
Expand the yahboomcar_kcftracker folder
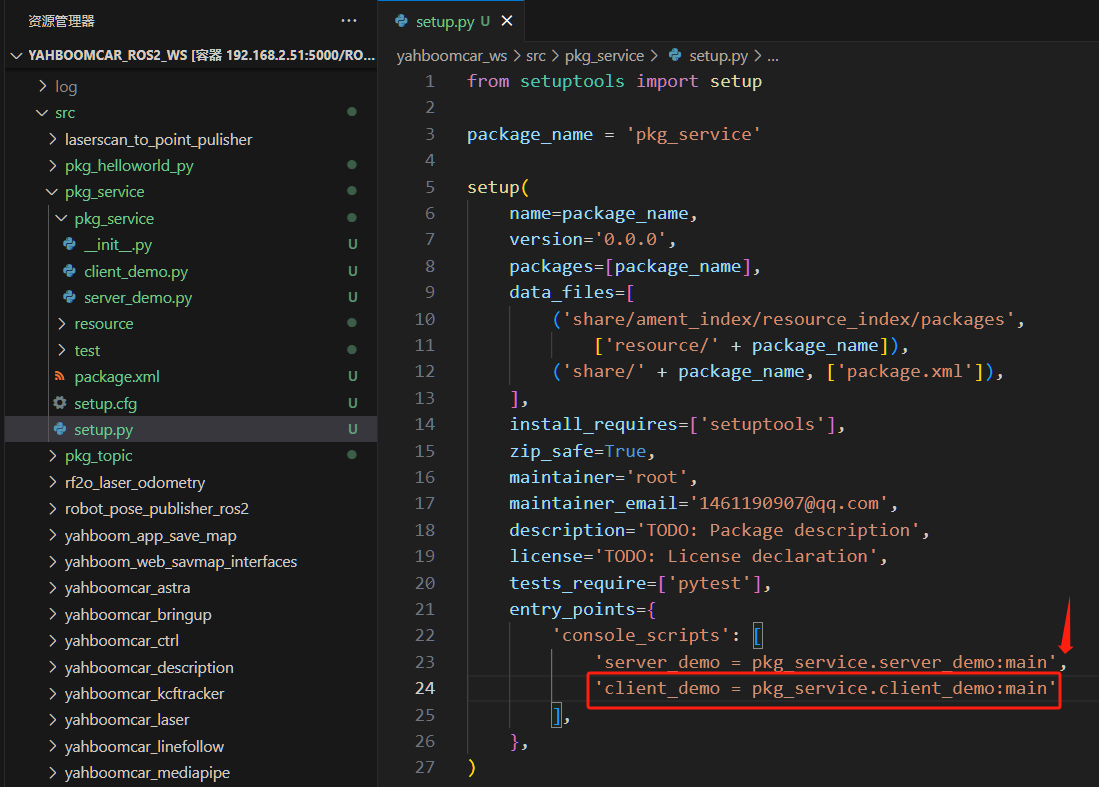point(53,693)
